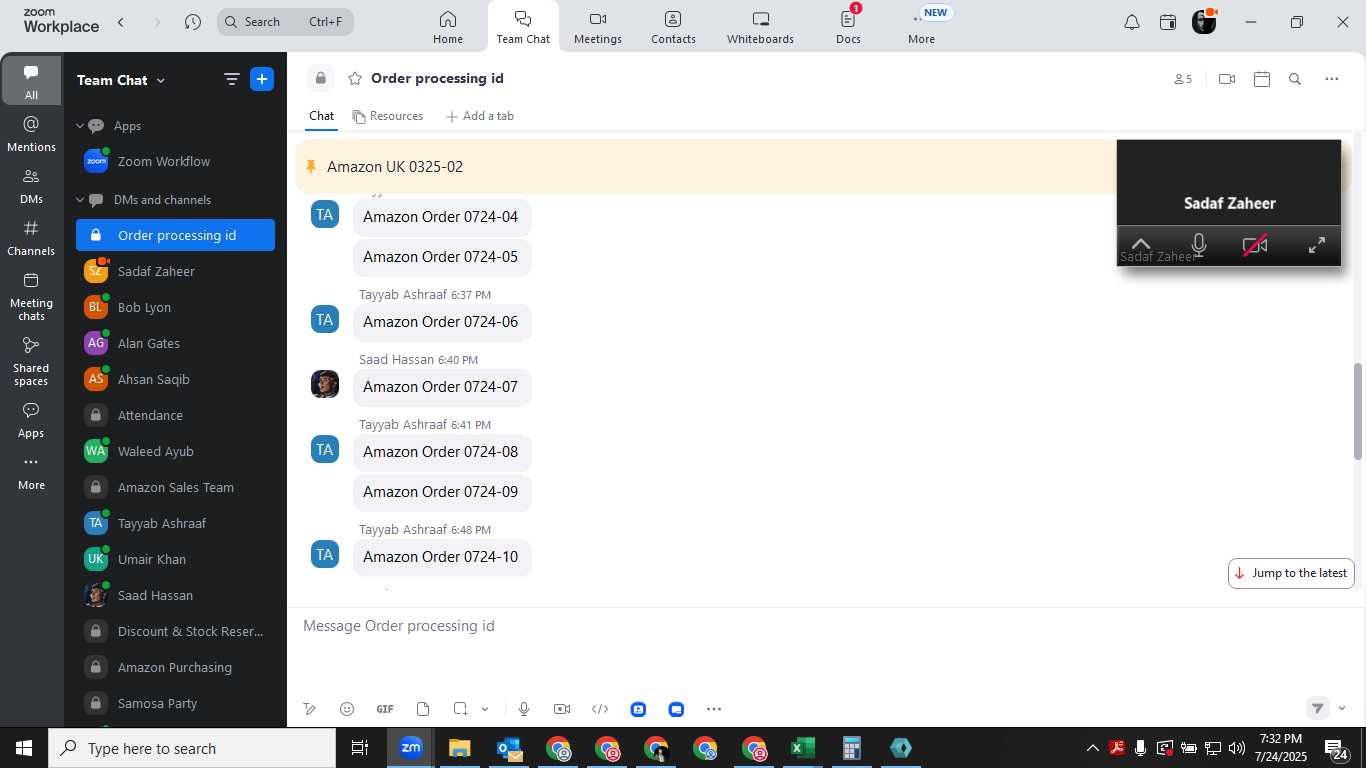Schedule a meeting from channel header
The image size is (1366, 768).
[x=1262, y=79]
